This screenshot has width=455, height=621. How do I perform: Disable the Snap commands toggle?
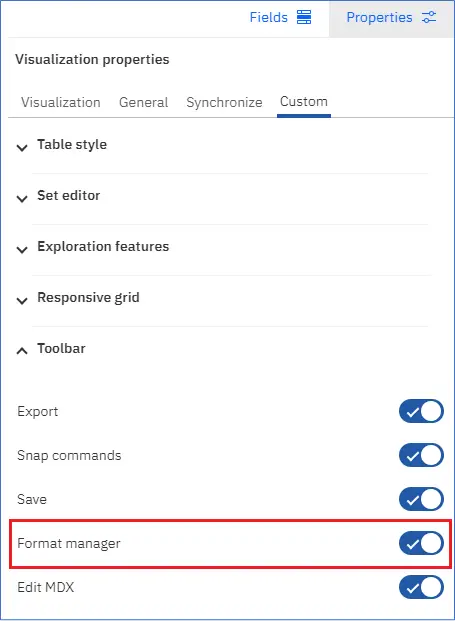(x=421, y=455)
